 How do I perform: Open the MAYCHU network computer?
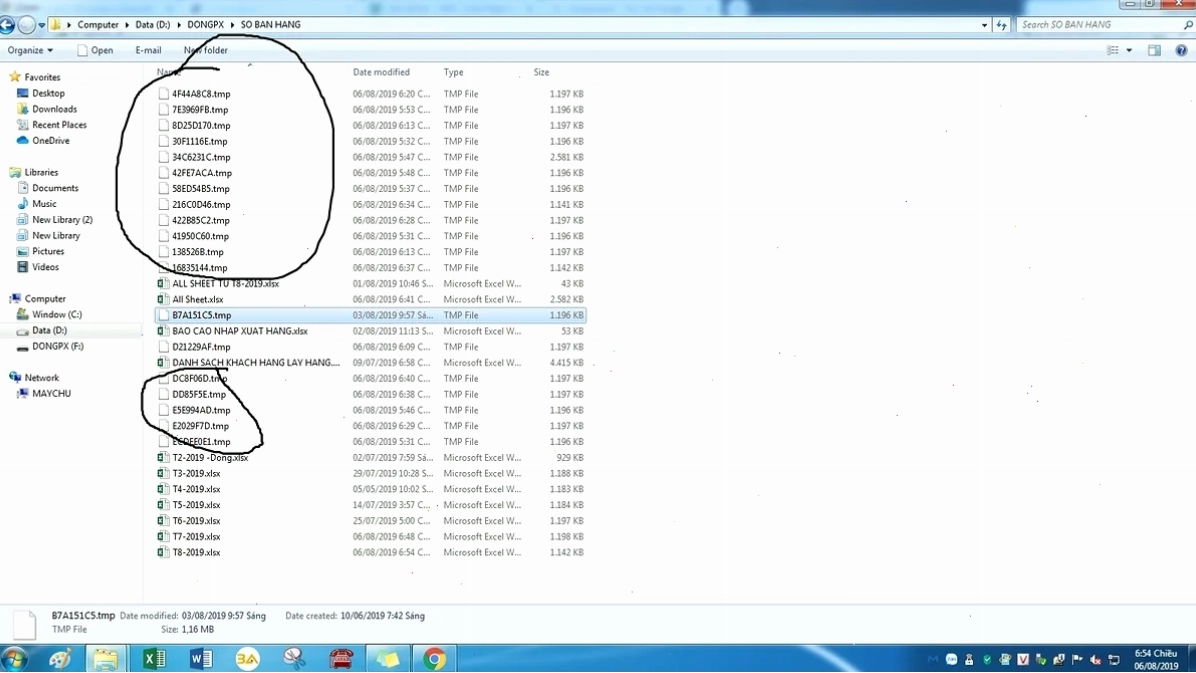click(x=51, y=394)
